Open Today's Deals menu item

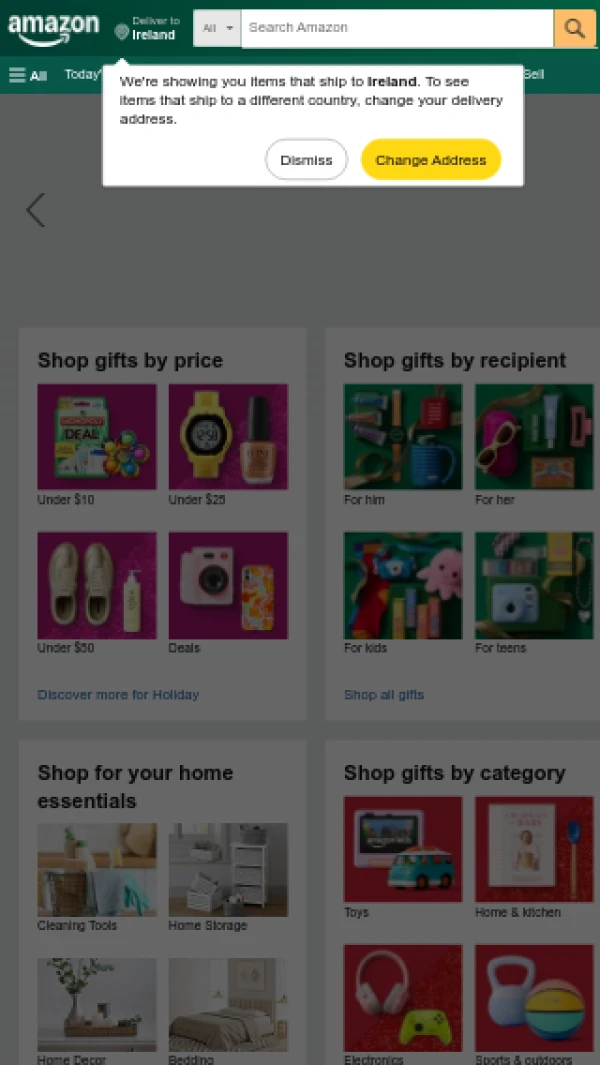(x=83, y=74)
